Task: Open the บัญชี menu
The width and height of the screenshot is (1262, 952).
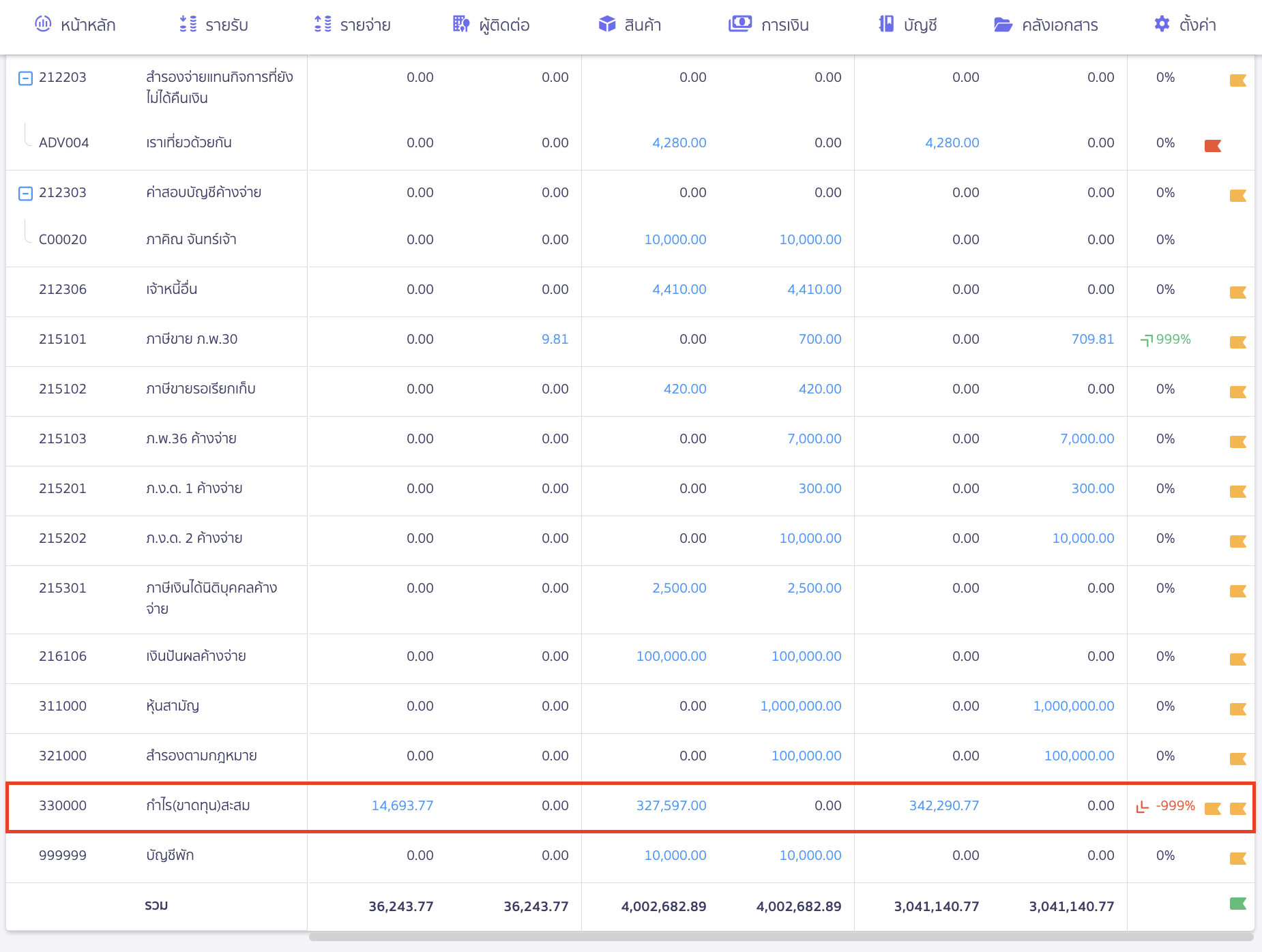Action: [907, 25]
